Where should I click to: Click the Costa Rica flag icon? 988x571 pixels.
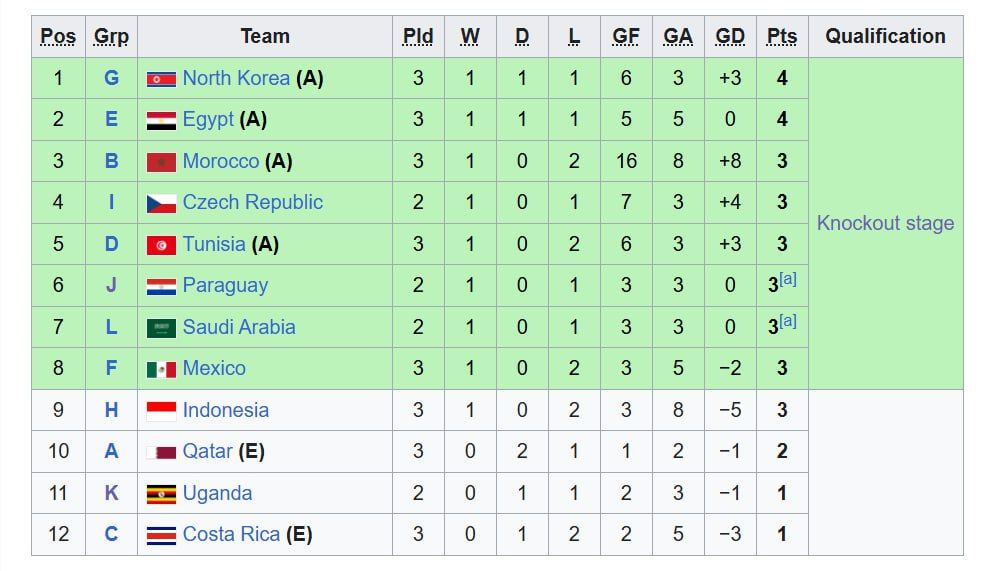pos(161,535)
